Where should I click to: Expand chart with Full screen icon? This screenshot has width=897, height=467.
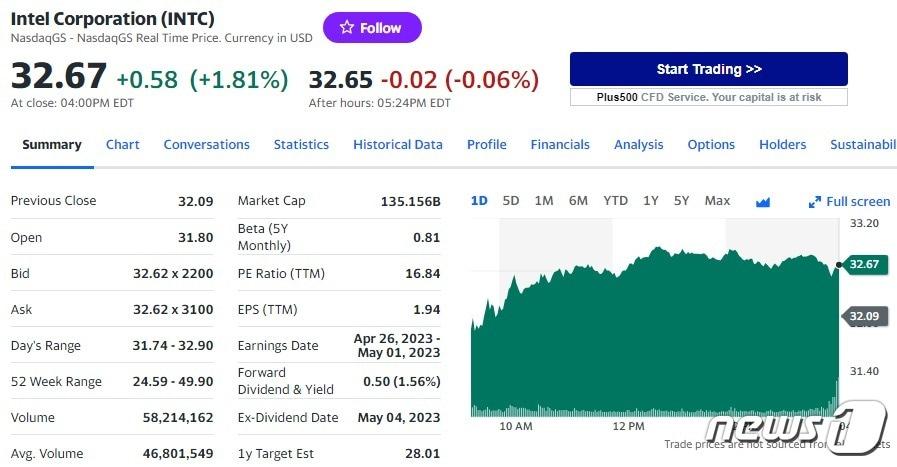(x=849, y=201)
